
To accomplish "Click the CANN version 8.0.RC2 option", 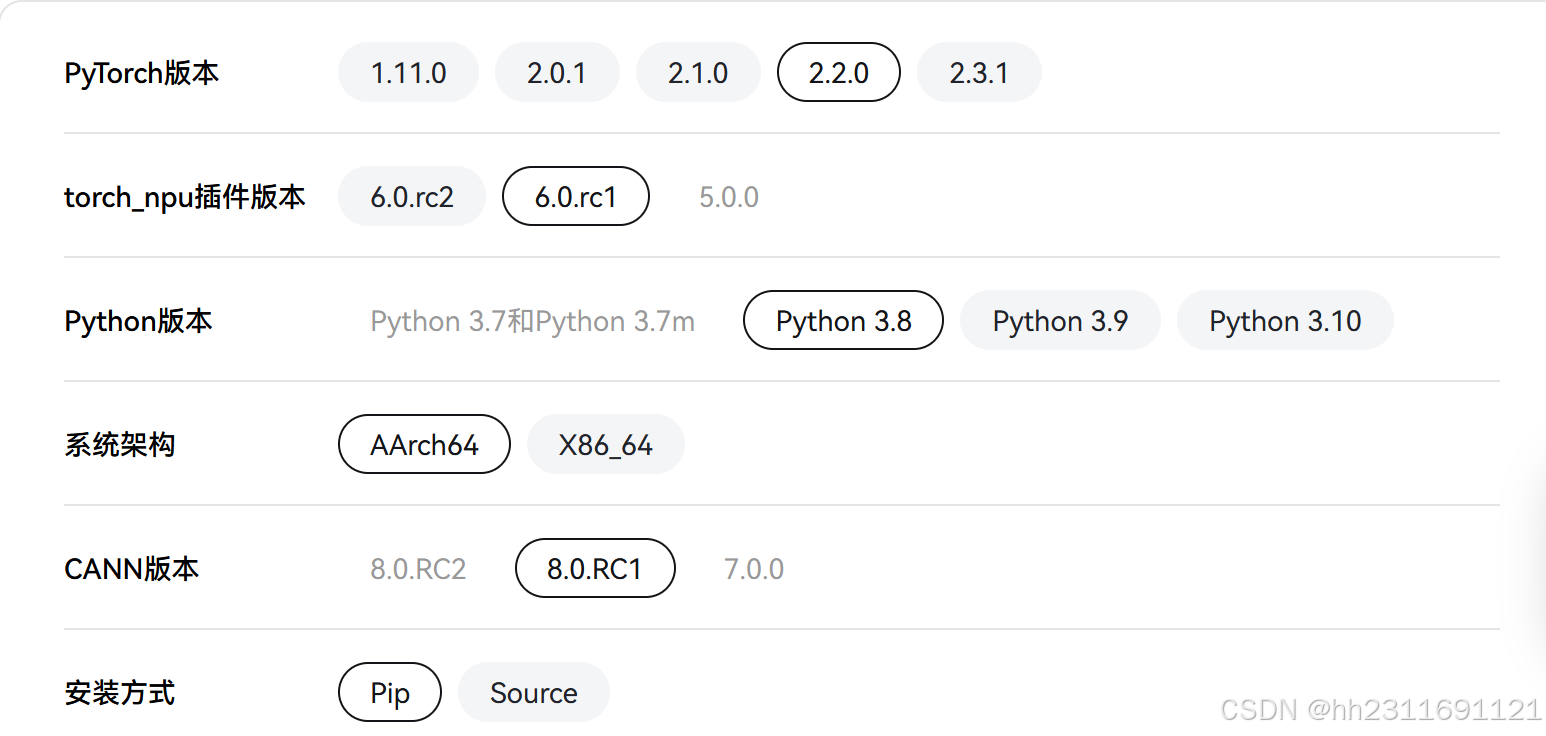I will click(x=418, y=569).
